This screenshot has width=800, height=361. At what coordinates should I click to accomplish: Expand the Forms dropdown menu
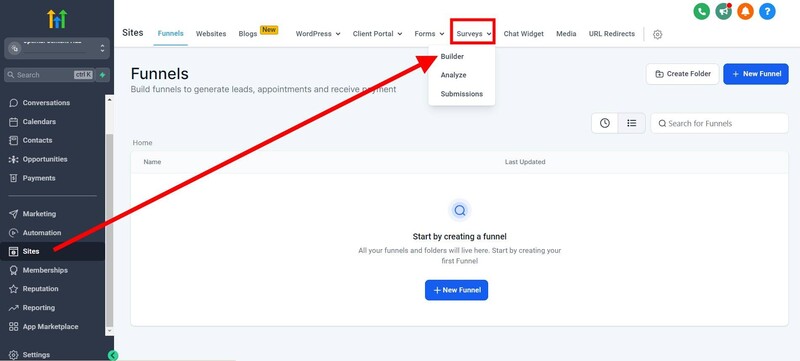pos(429,34)
